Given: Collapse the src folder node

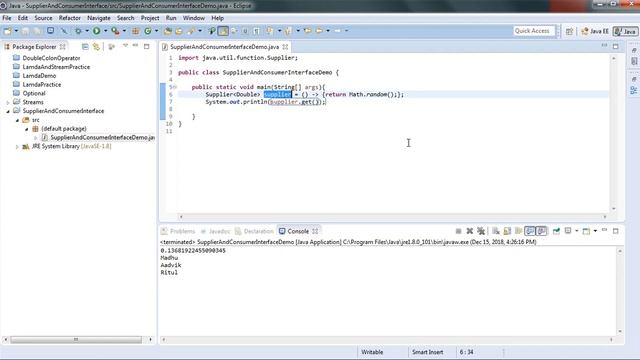Looking at the screenshot, I should click(x=17, y=120).
